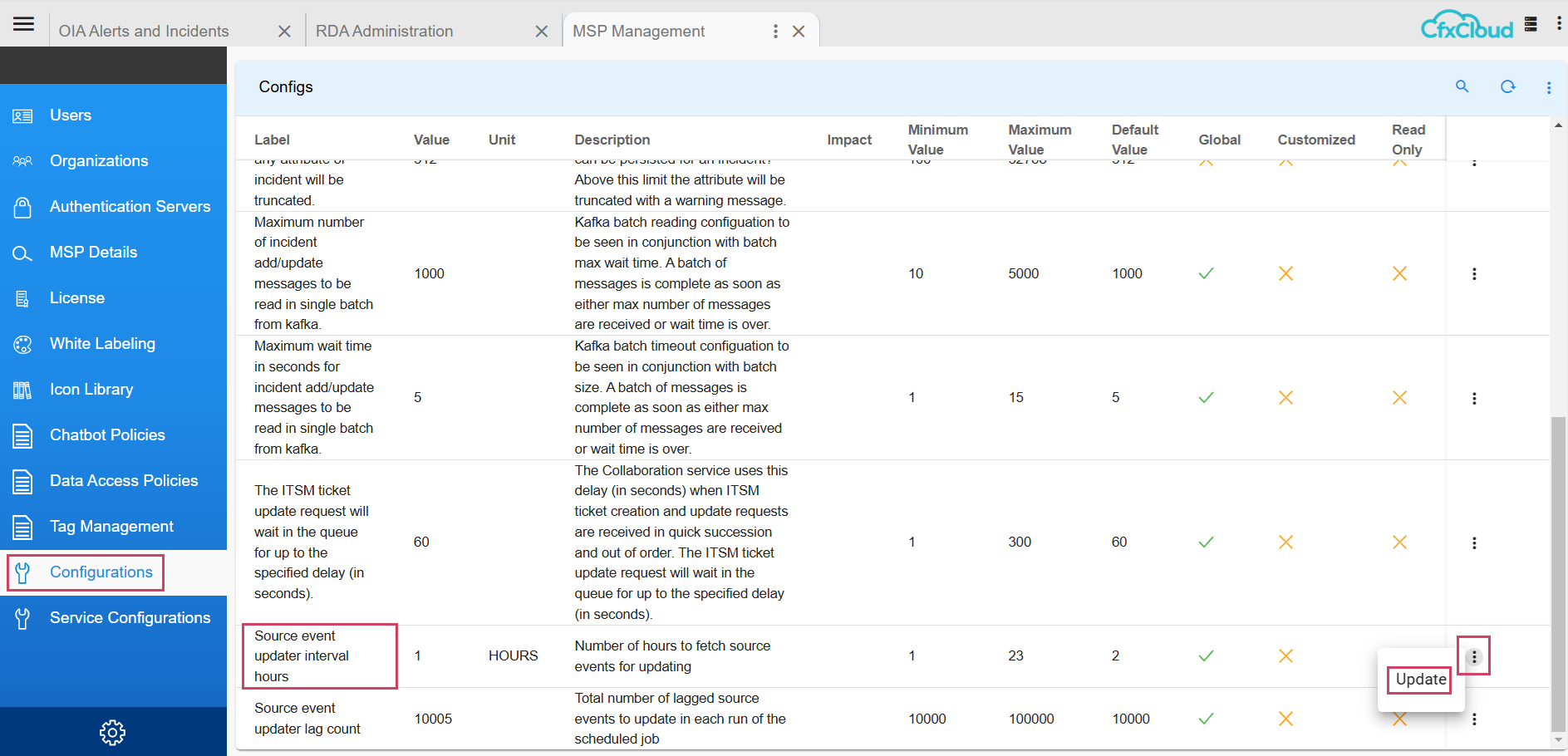Click the table's vertical scrollbar thumb
The height and width of the screenshot is (756, 1568).
pyautogui.click(x=1558, y=573)
